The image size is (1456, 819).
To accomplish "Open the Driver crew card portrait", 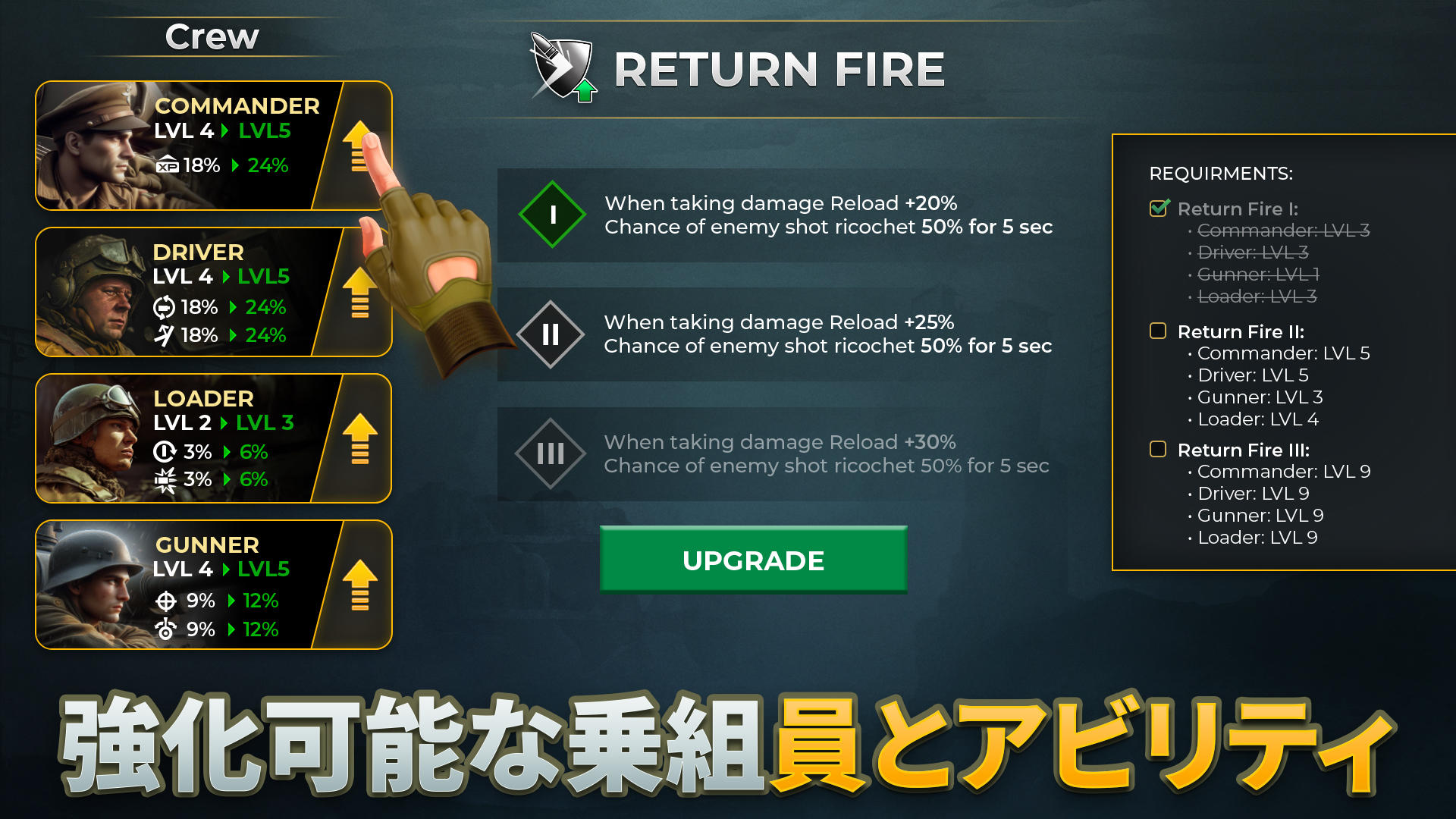I will 93,292.
